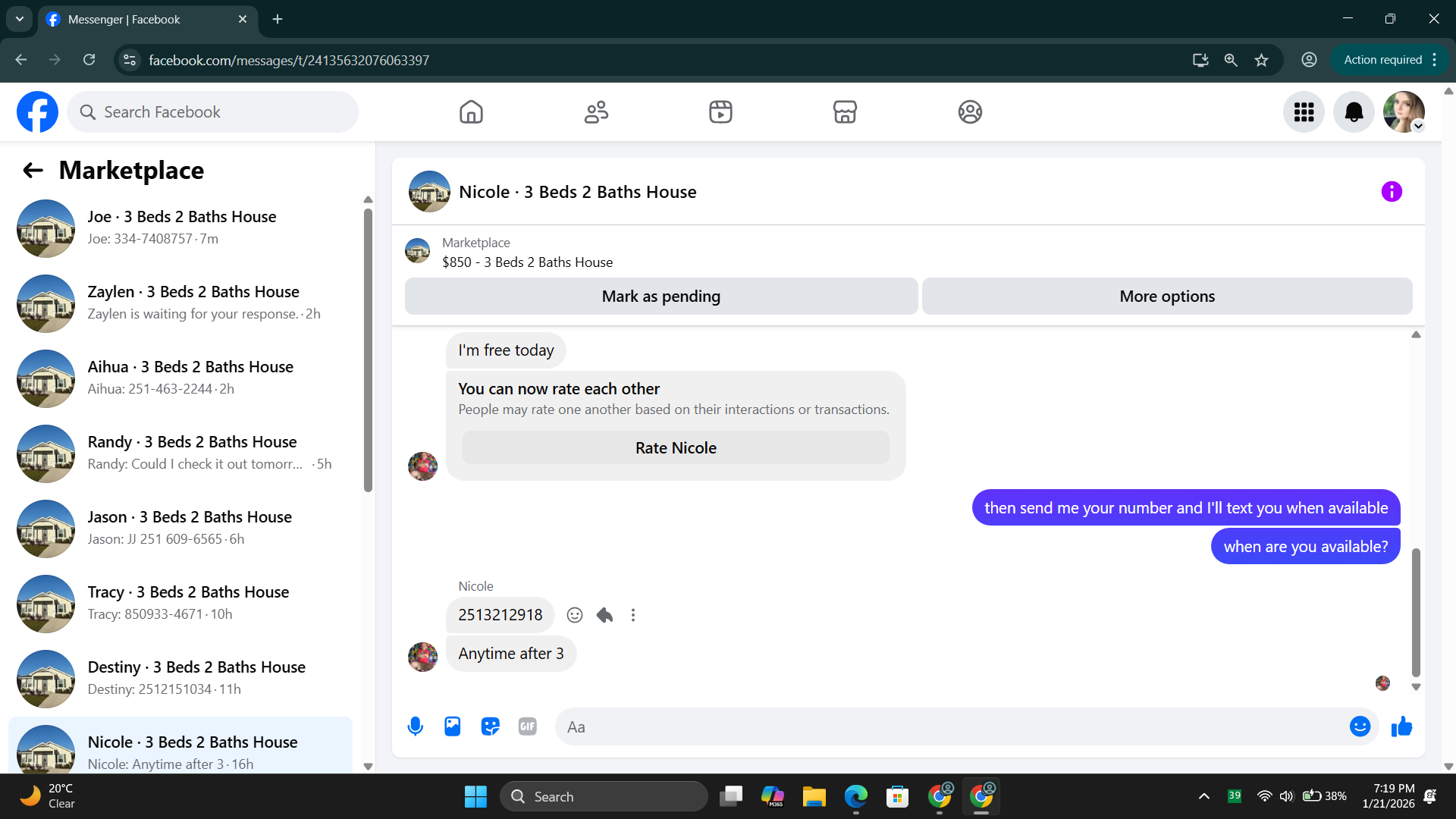Screen dimensions: 1456x819
Task: Open the sticker picker icon
Action: click(x=490, y=726)
